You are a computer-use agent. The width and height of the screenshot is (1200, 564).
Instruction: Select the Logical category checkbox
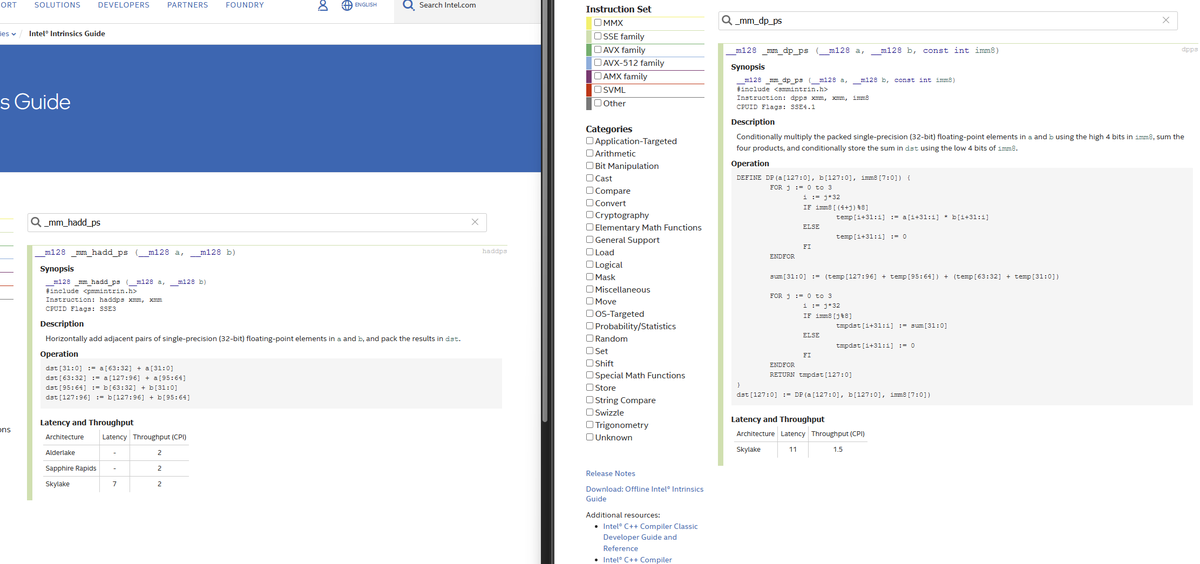tap(590, 265)
